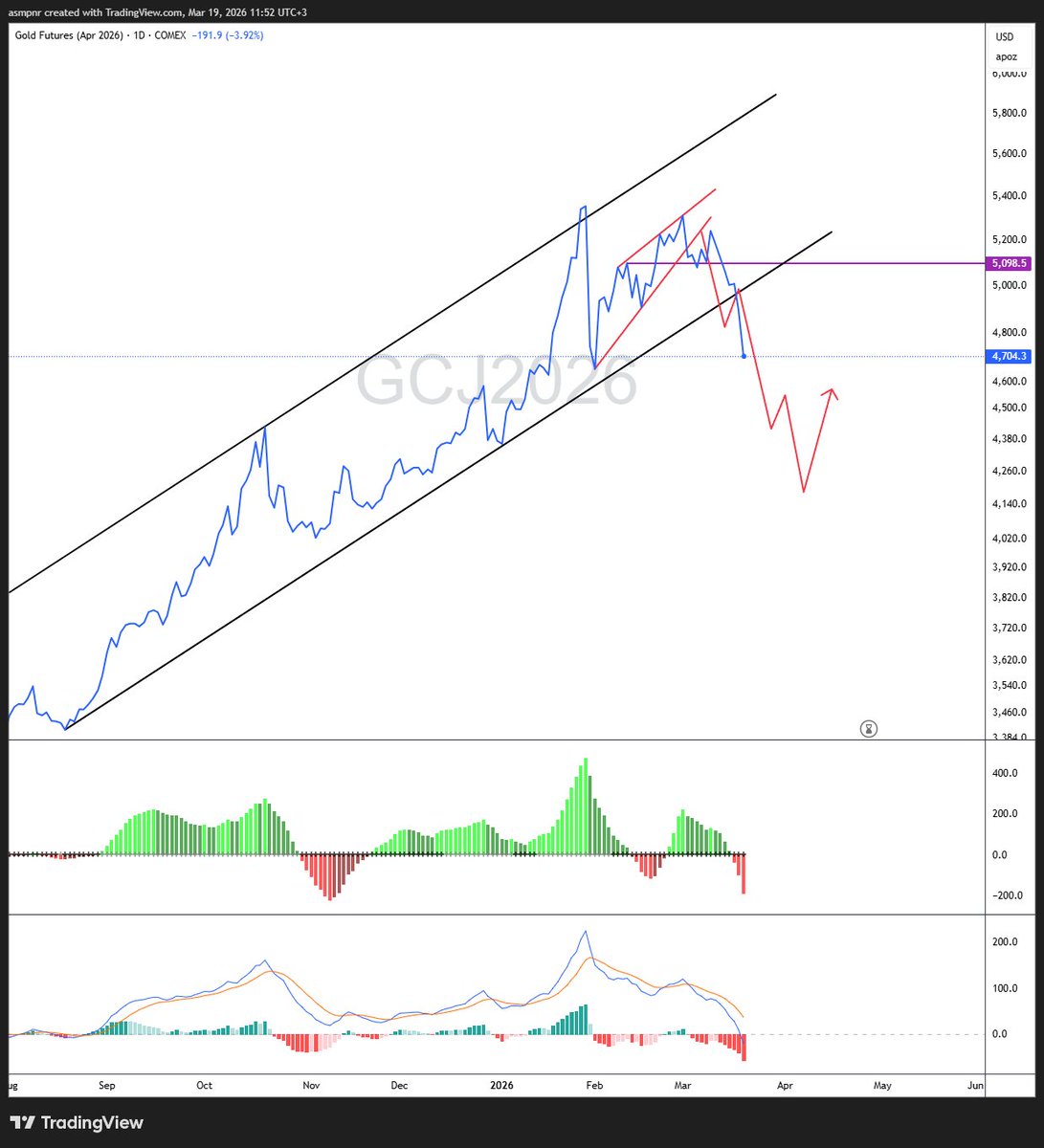Screen dimensions: 1044x1148
Task: Click the TradingView logo
Action: coord(77,1123)
